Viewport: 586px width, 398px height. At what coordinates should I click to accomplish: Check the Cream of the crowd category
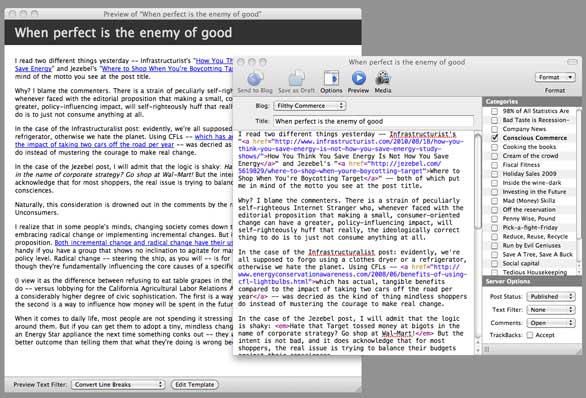(x=494, y=156)
